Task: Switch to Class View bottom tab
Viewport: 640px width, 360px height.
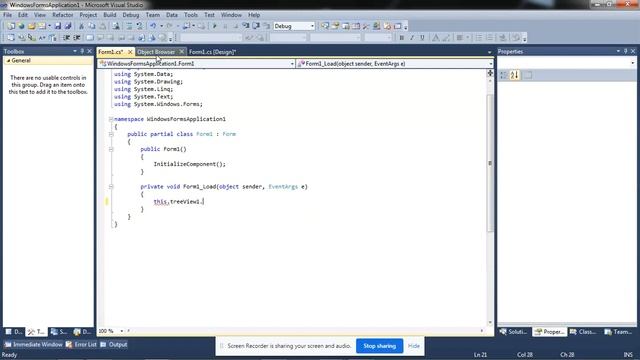Action: click(583, 332)
